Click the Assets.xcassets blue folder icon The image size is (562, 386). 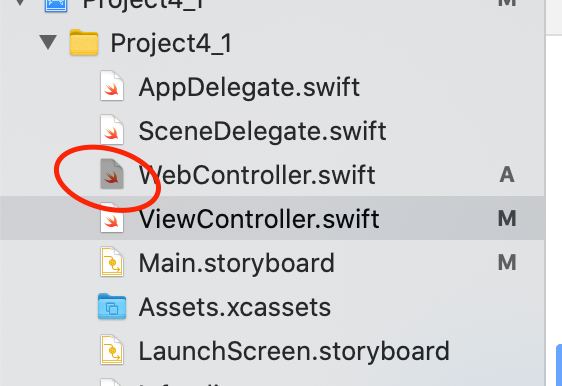click(112, 306)
